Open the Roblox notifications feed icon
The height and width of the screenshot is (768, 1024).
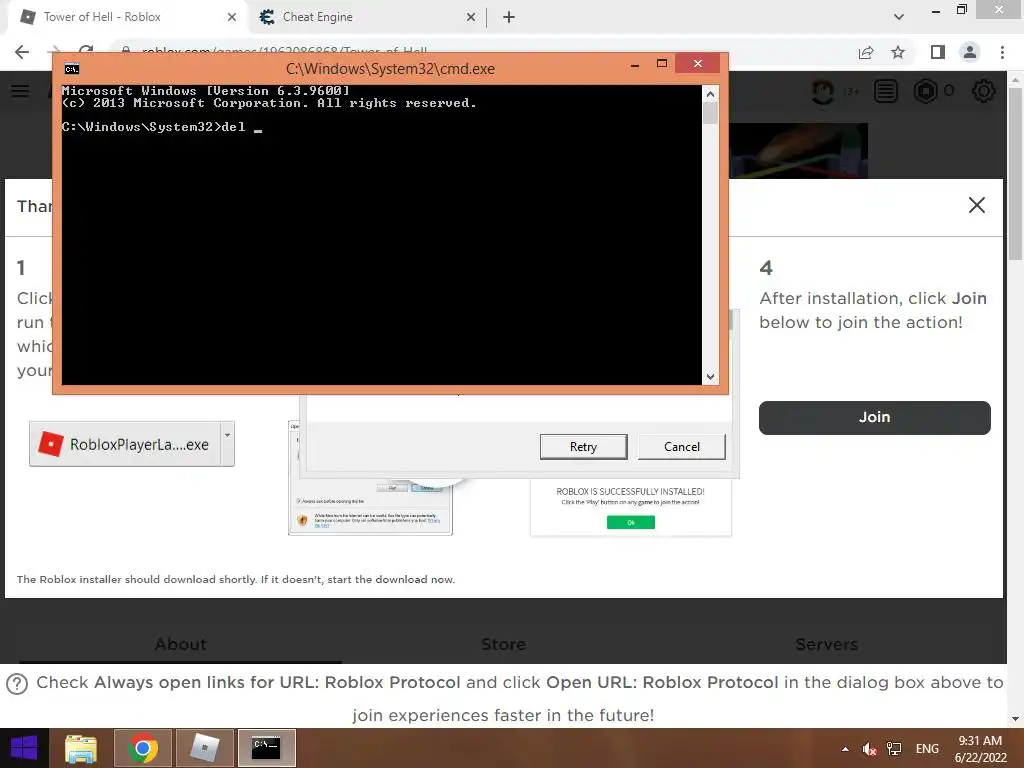pos(886,91)
